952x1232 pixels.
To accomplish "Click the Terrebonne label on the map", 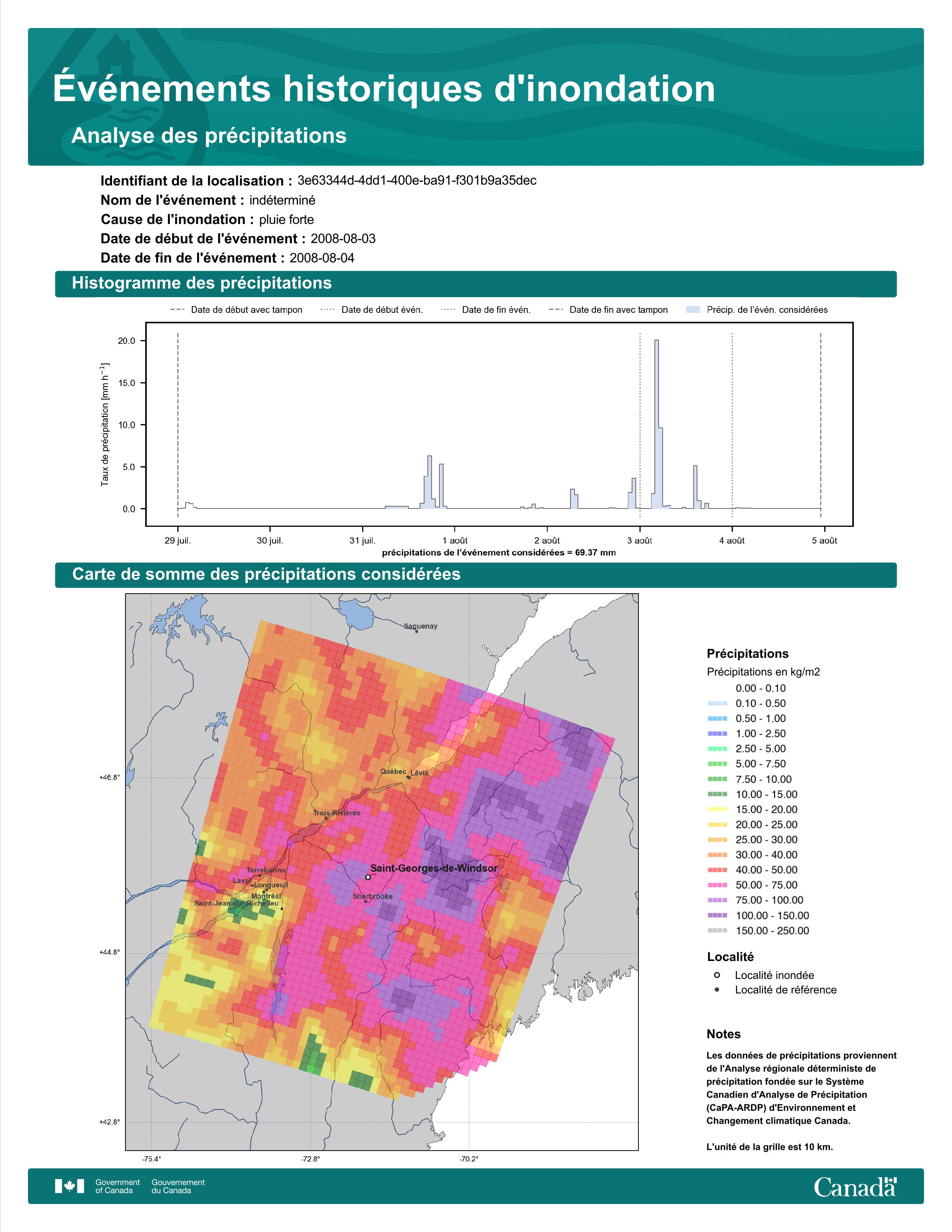I will (x=266, y=870).
